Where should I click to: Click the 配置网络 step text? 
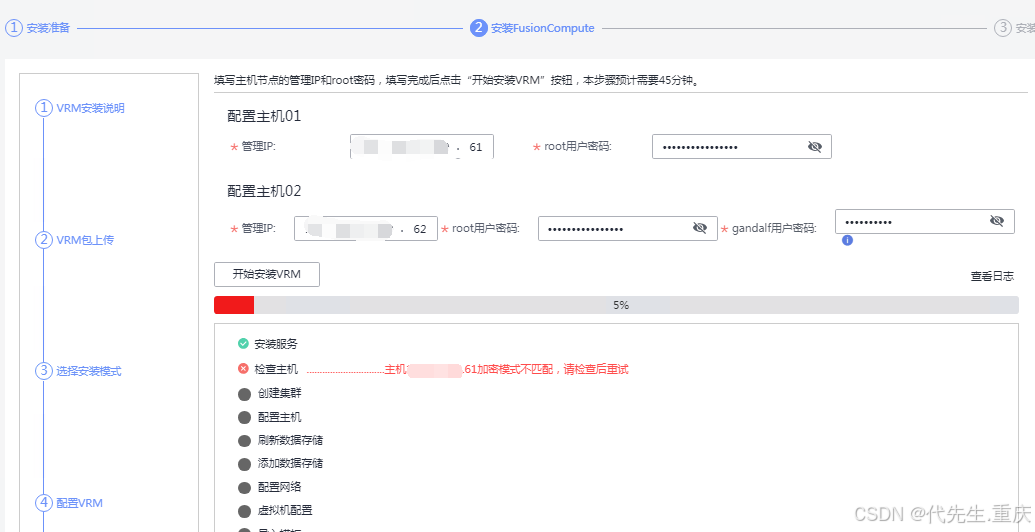279,487
